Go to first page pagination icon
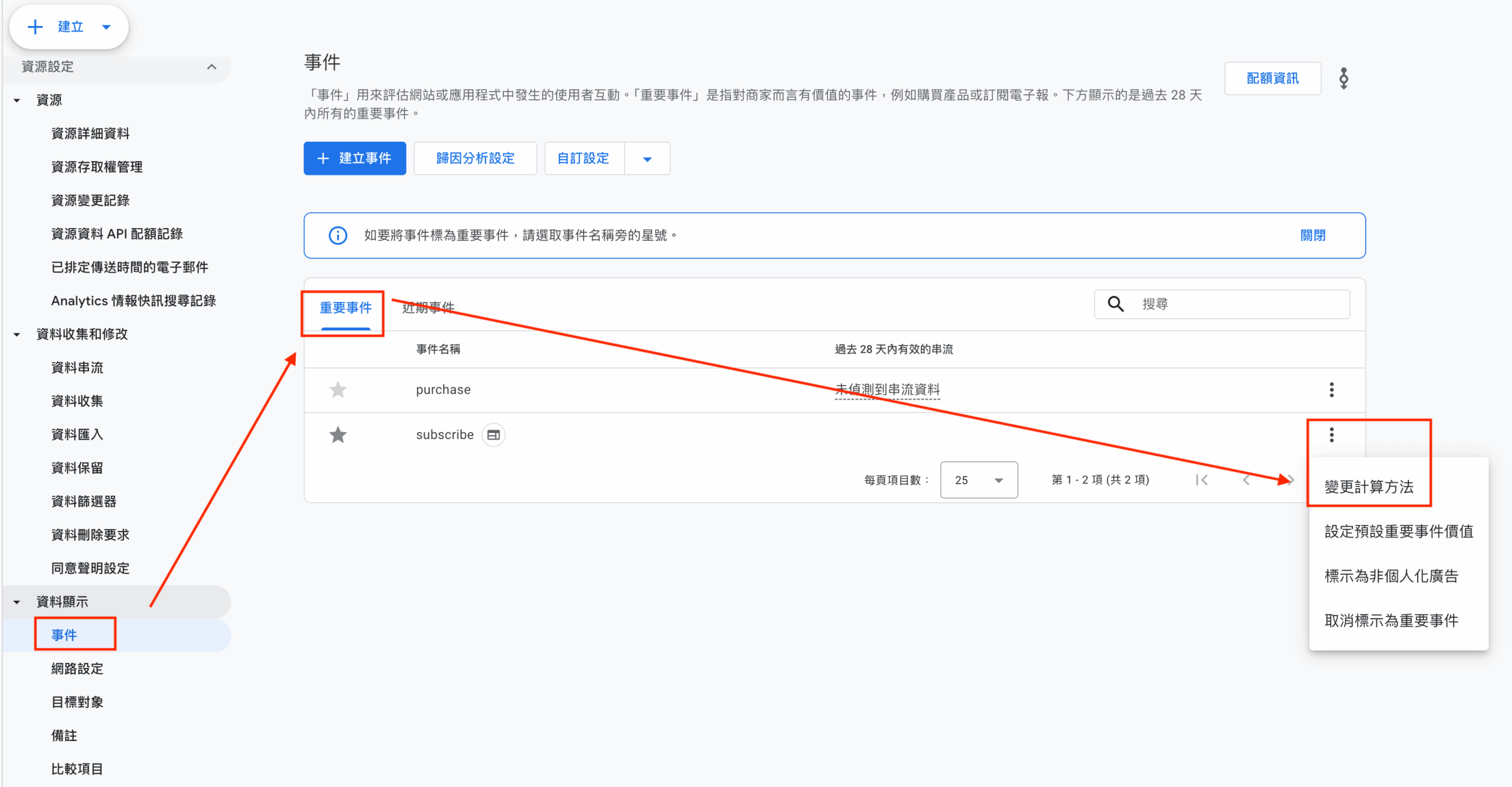 (1201, 480)
